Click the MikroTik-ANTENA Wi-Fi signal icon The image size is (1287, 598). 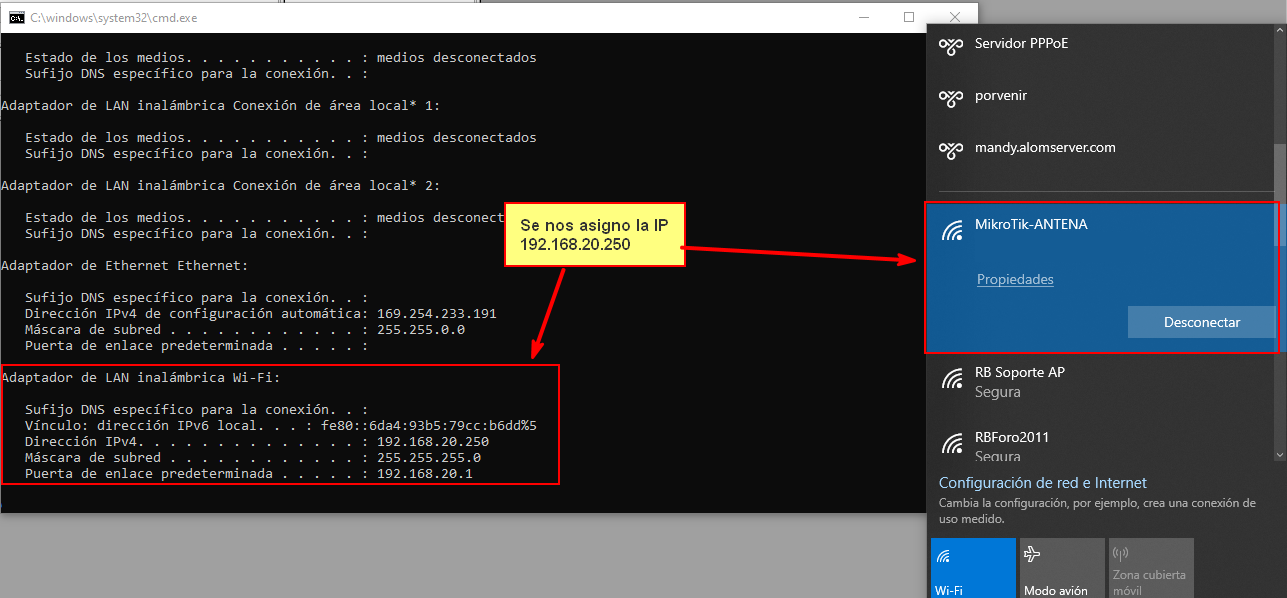coord(951,232)
